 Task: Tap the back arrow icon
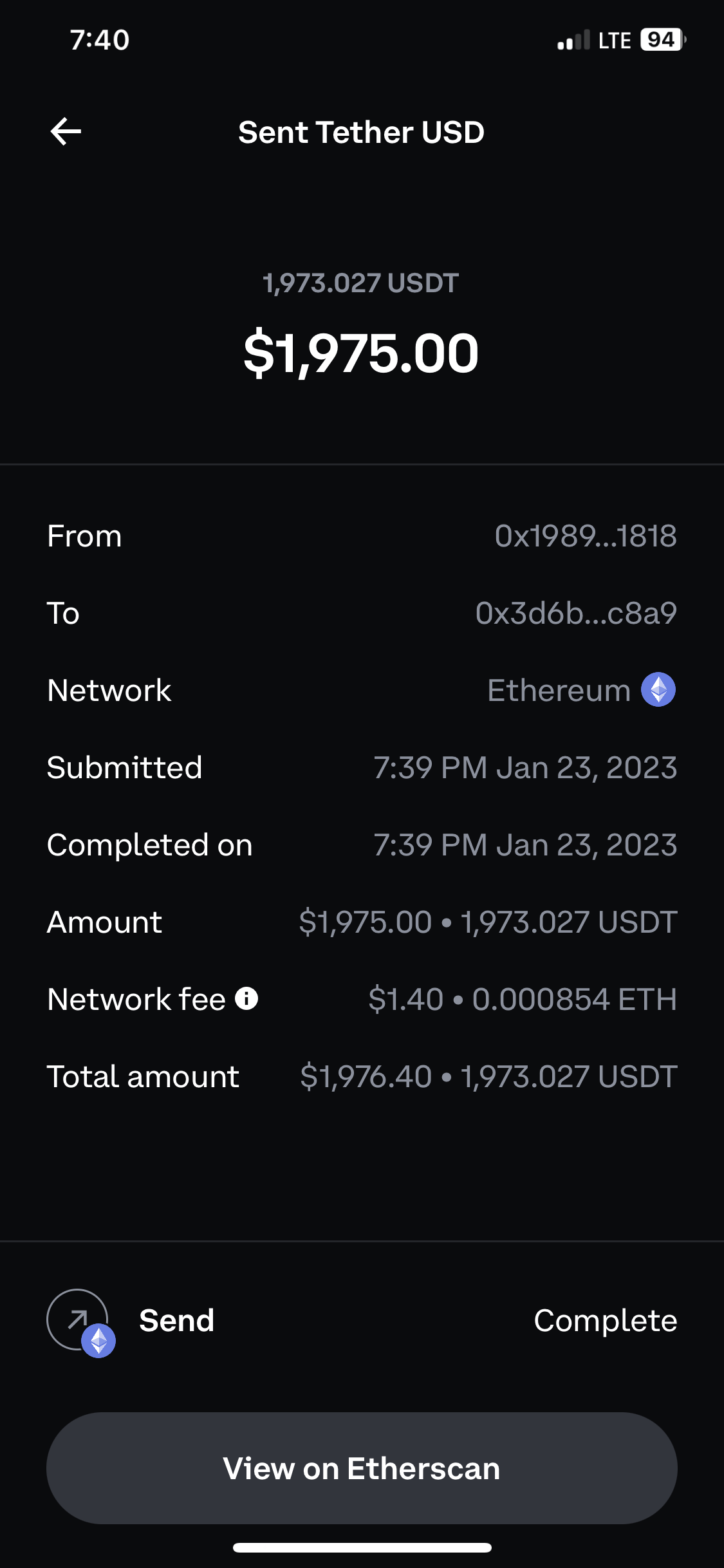(66, 132)
